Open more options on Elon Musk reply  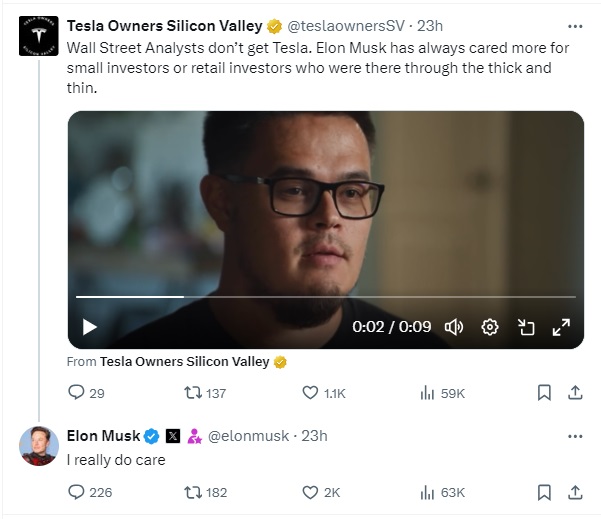pos(574,436)
